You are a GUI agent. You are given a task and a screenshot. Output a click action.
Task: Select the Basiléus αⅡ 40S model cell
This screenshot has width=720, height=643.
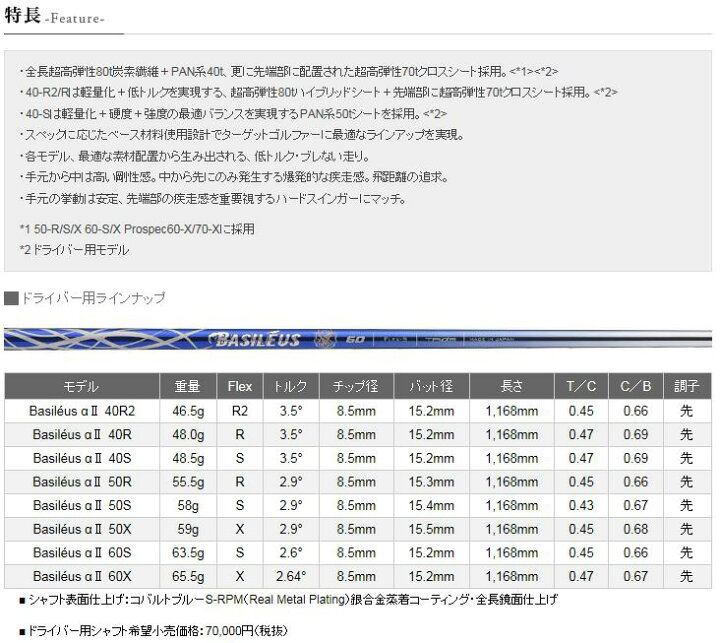82,458
